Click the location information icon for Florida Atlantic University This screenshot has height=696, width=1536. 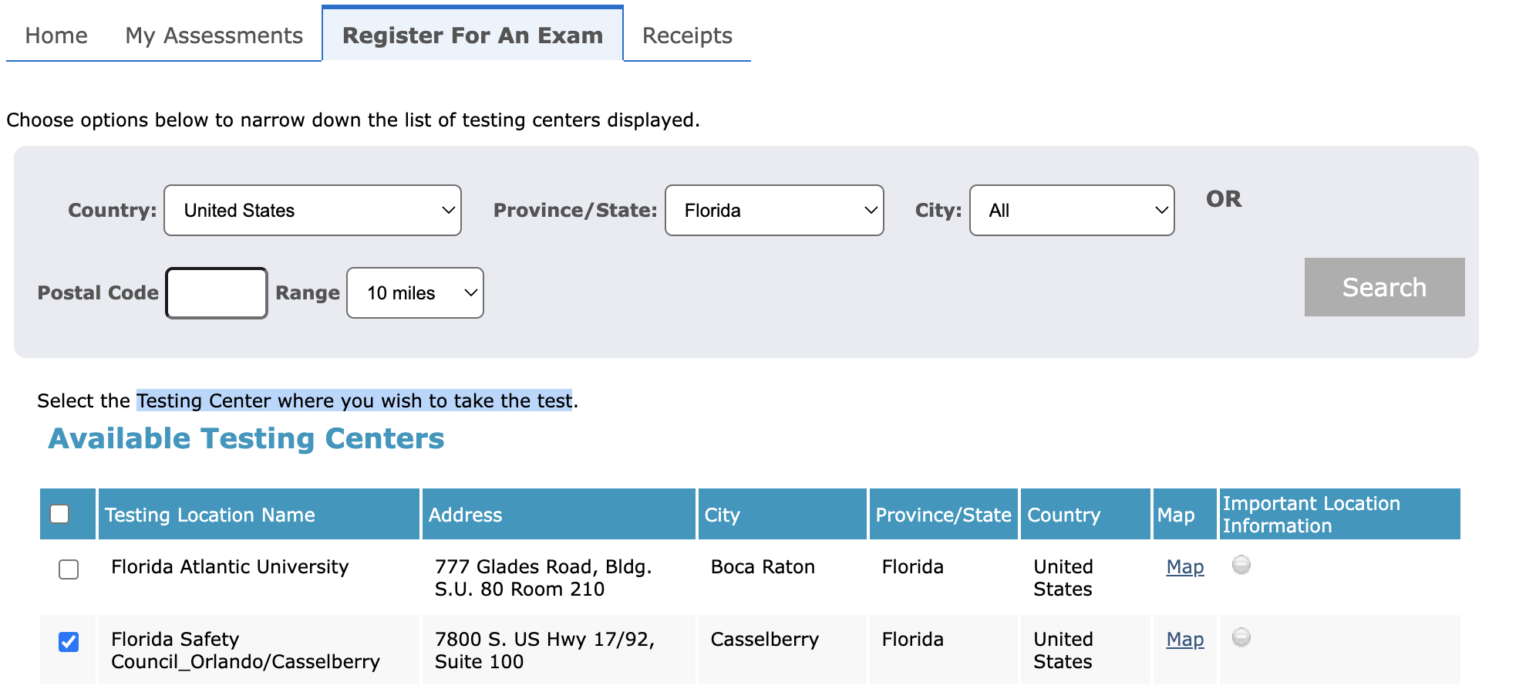pyautogui.click(x=1241, y=565)
